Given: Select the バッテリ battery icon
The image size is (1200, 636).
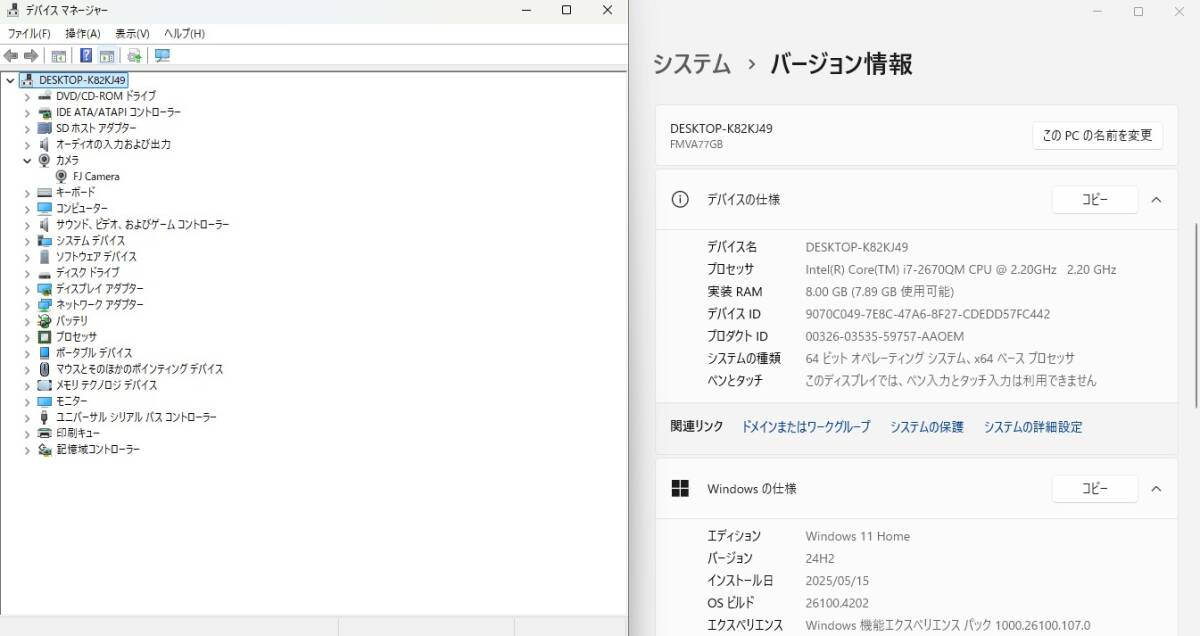Looking at the screenshot, I should click(44, 321).
